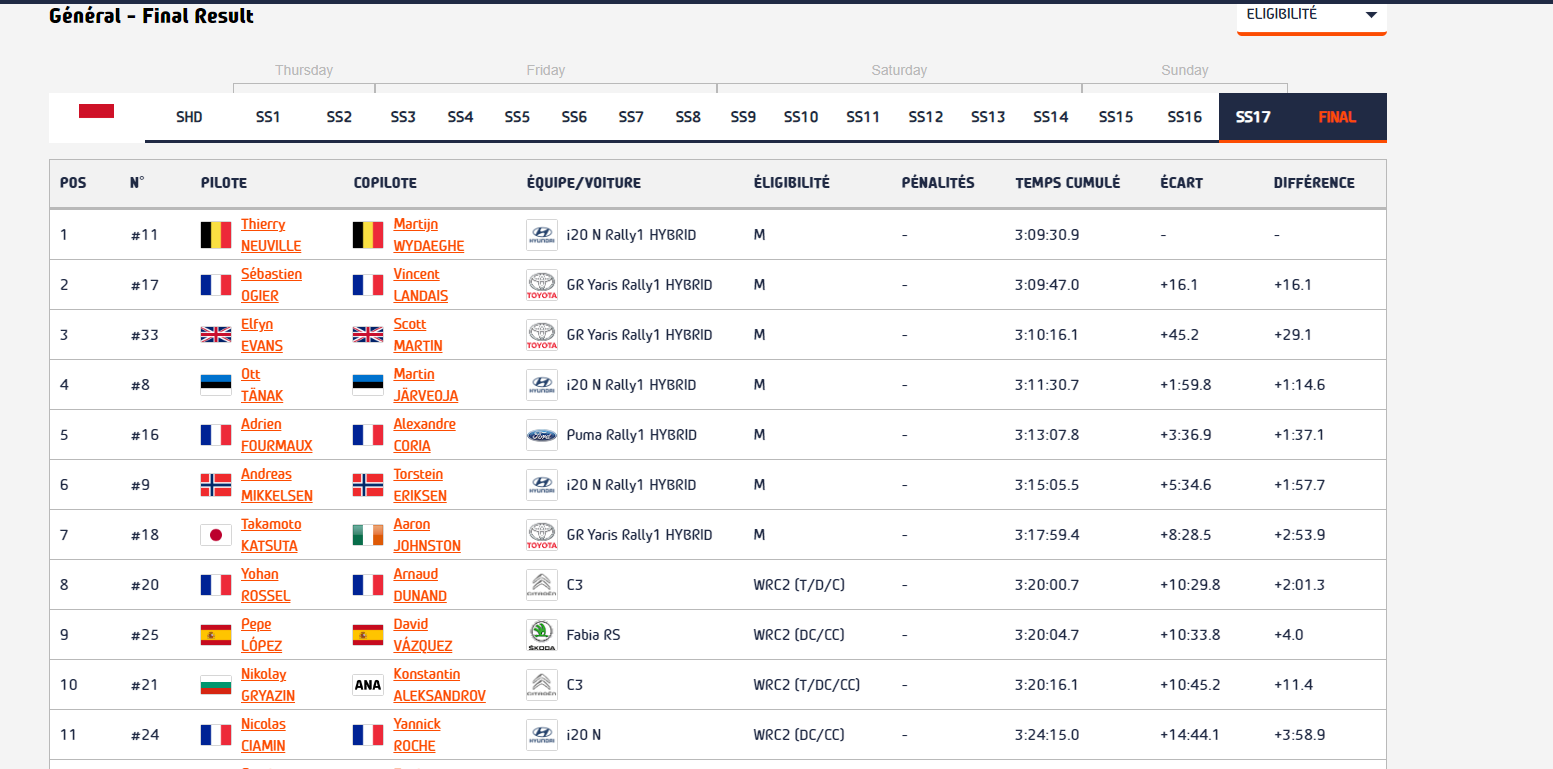This screenshot has width=1553, height=769.
Task: Go to the FINAL results tab
Action: point(1337,117)
